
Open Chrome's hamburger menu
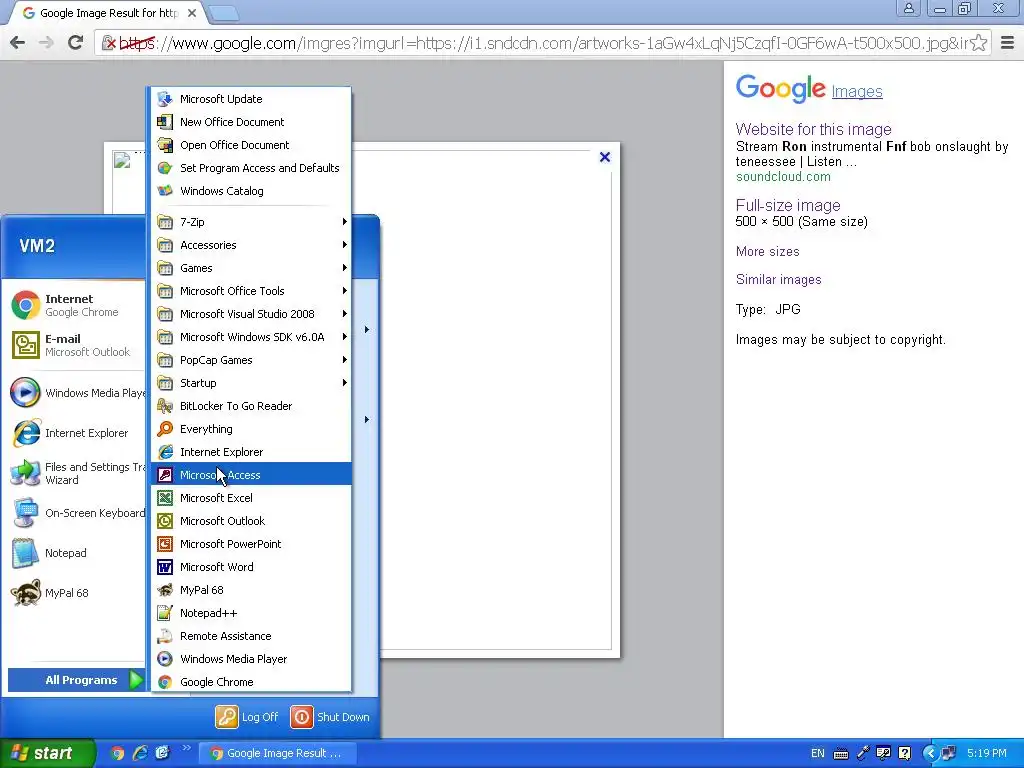point(1007,43)
